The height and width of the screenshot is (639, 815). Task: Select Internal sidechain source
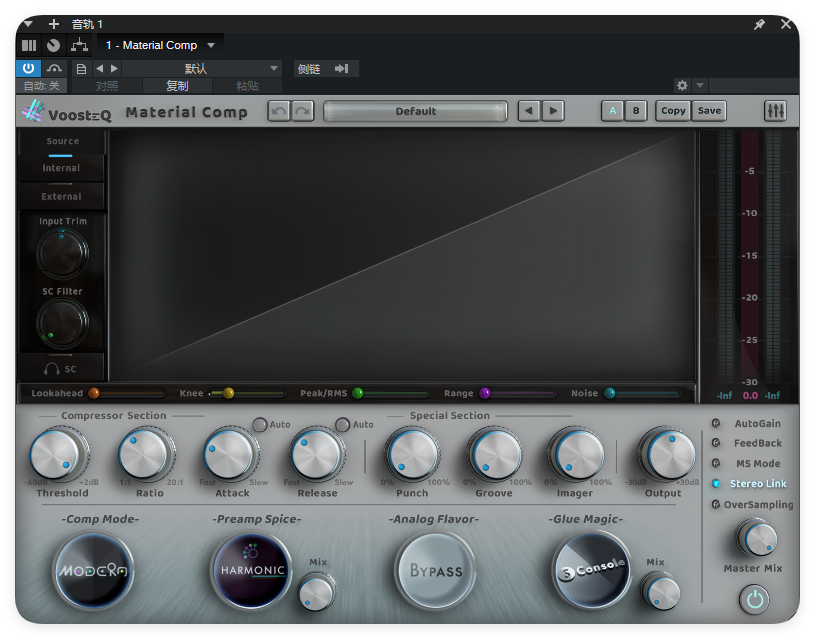coord(61,168)
